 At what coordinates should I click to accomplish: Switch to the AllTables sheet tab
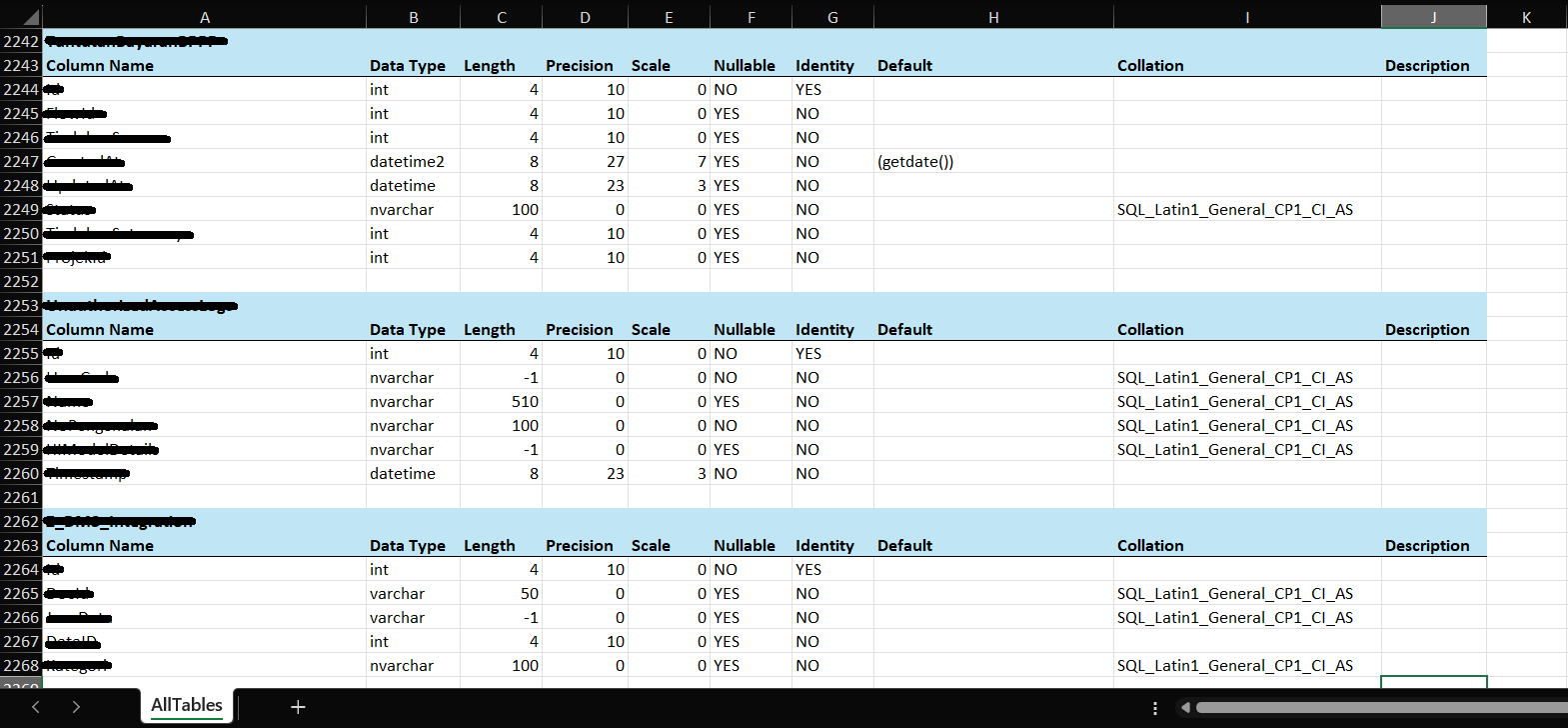point(186,705)
